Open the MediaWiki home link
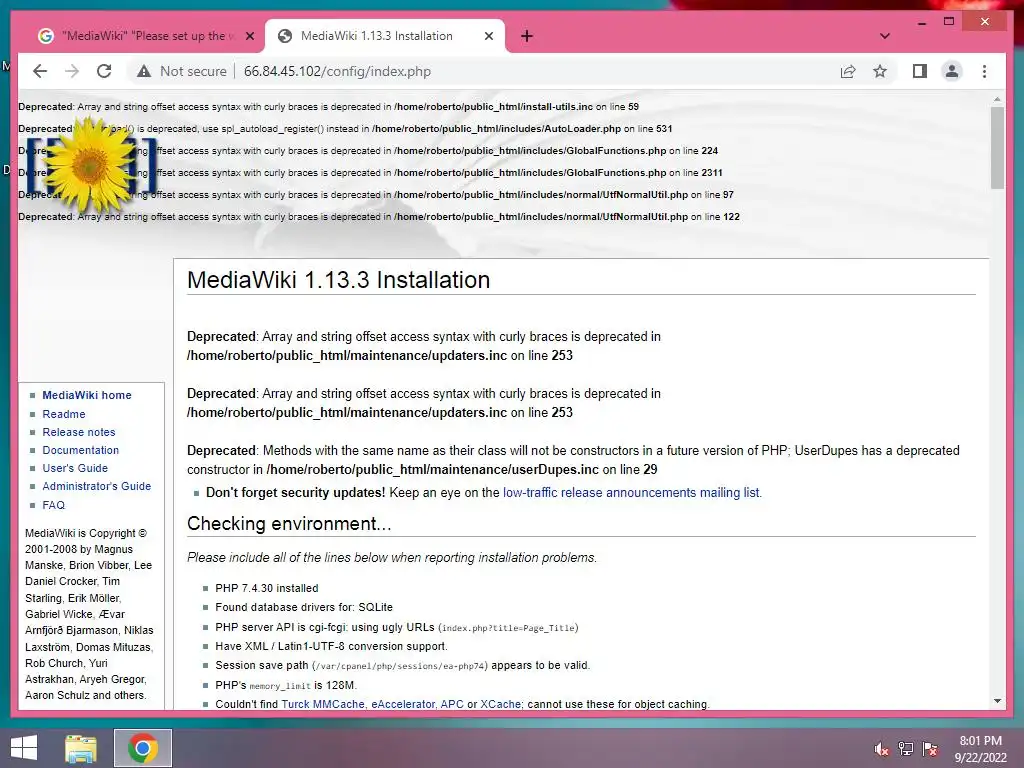 coord(87,395)
